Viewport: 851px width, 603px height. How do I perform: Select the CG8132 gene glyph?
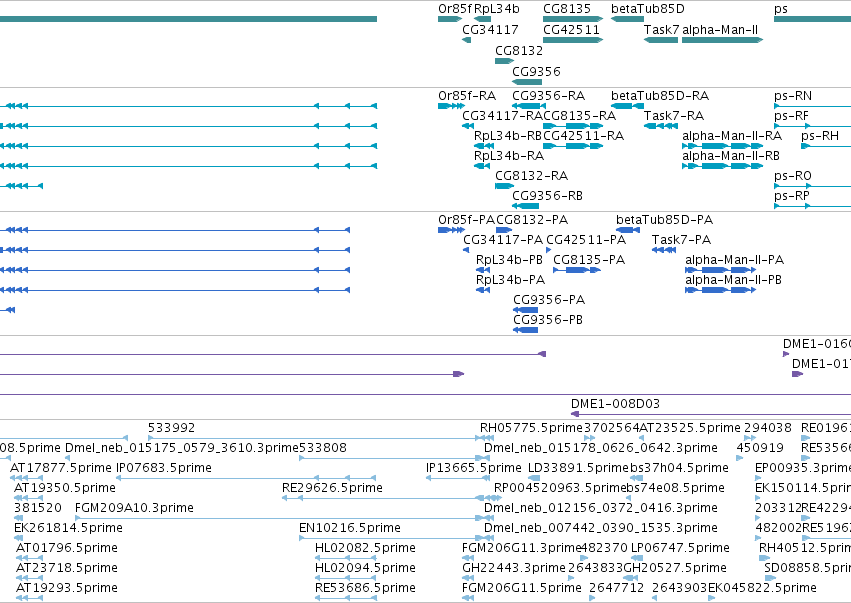[504, 61]
